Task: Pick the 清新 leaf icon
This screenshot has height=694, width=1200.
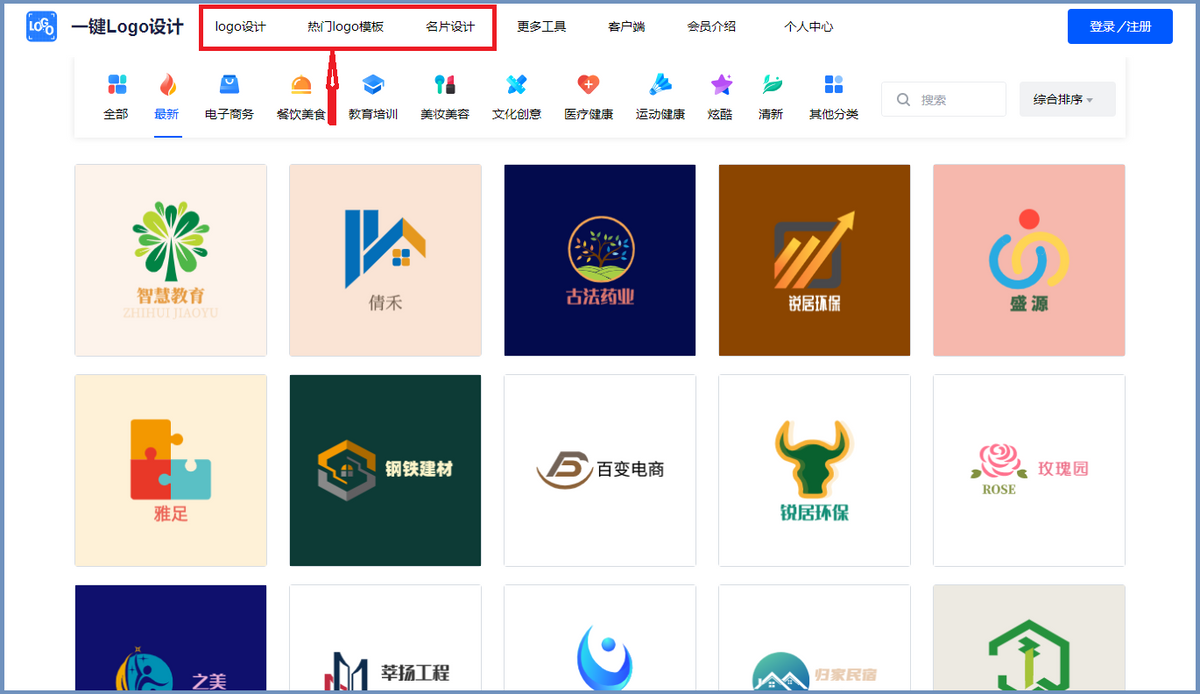Action: 772,84
